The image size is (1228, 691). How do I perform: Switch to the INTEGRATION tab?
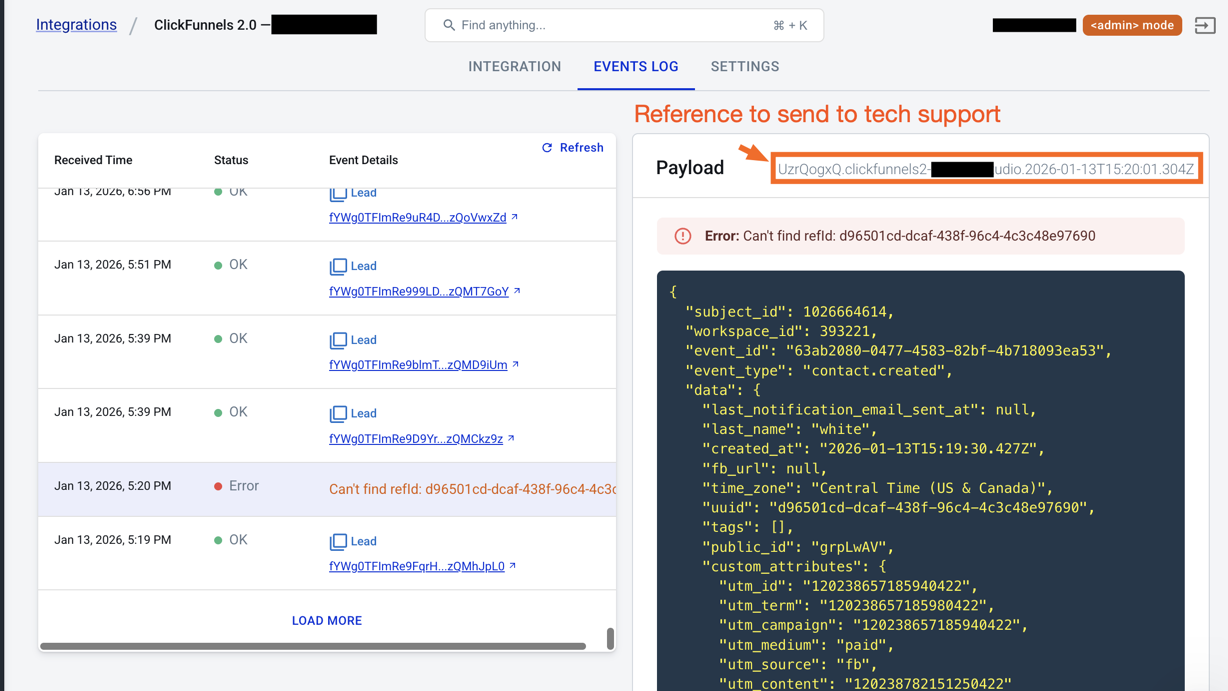tap(515, 67)
